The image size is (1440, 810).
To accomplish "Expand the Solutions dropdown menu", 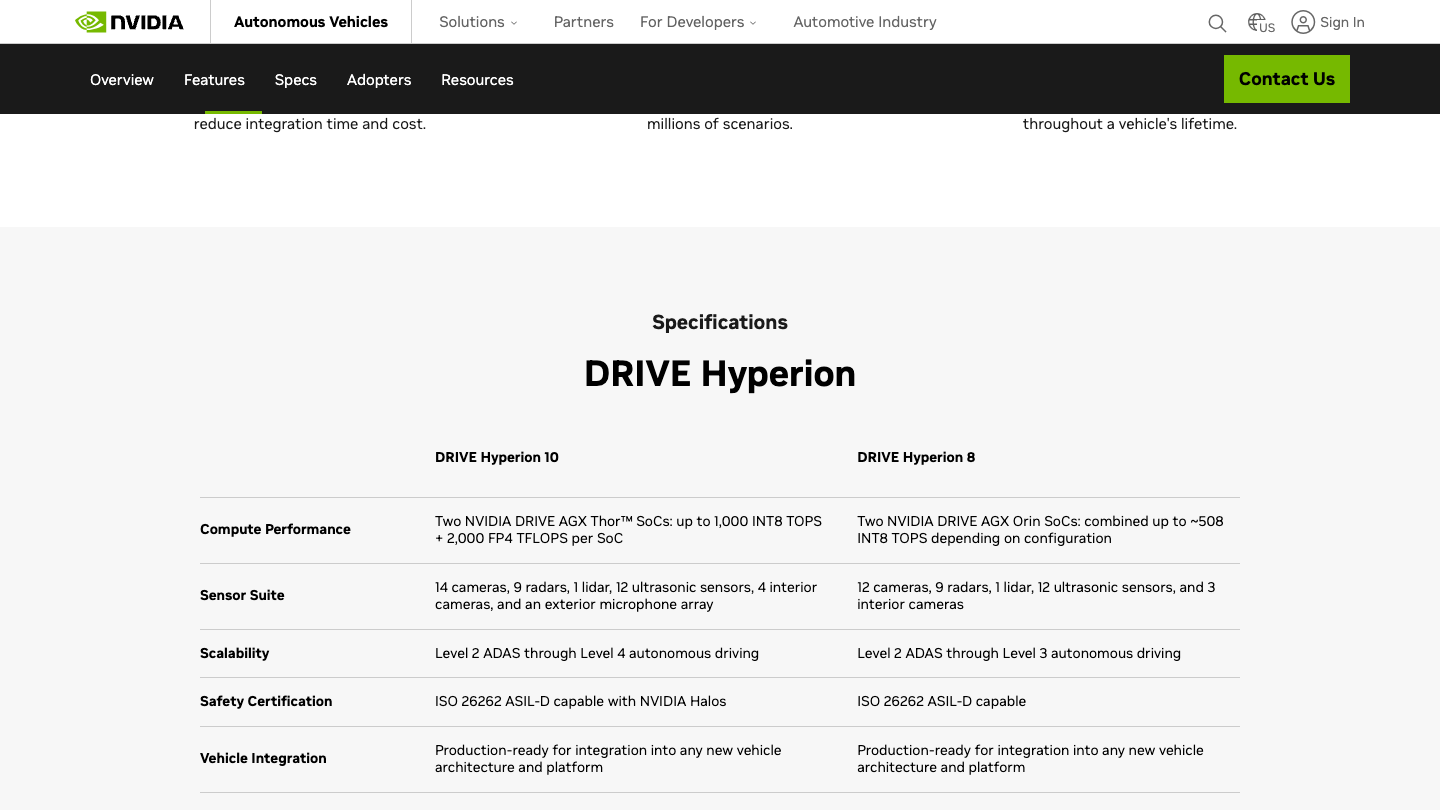I will pos(478,22).
